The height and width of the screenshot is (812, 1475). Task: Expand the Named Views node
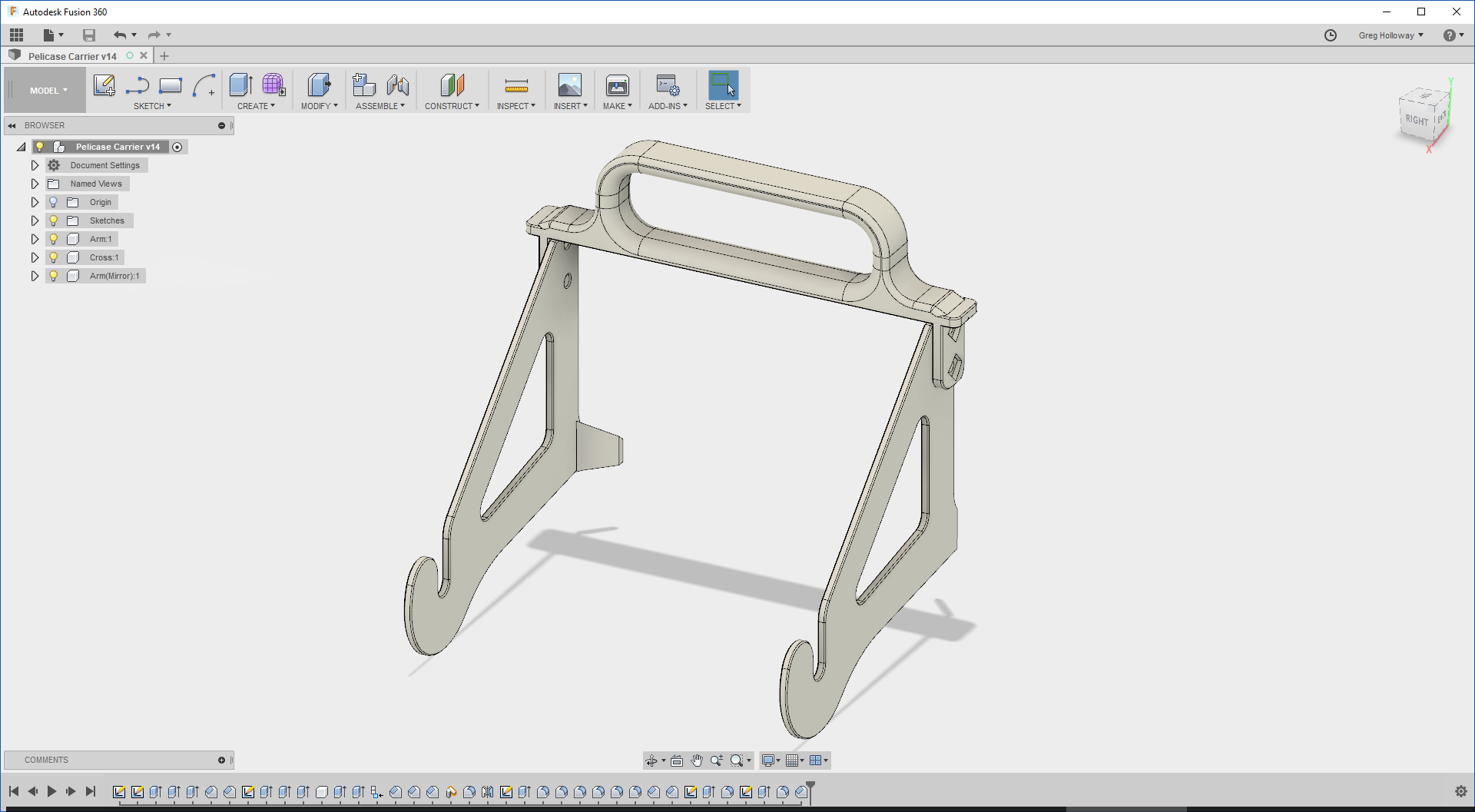tap(35, 184)
